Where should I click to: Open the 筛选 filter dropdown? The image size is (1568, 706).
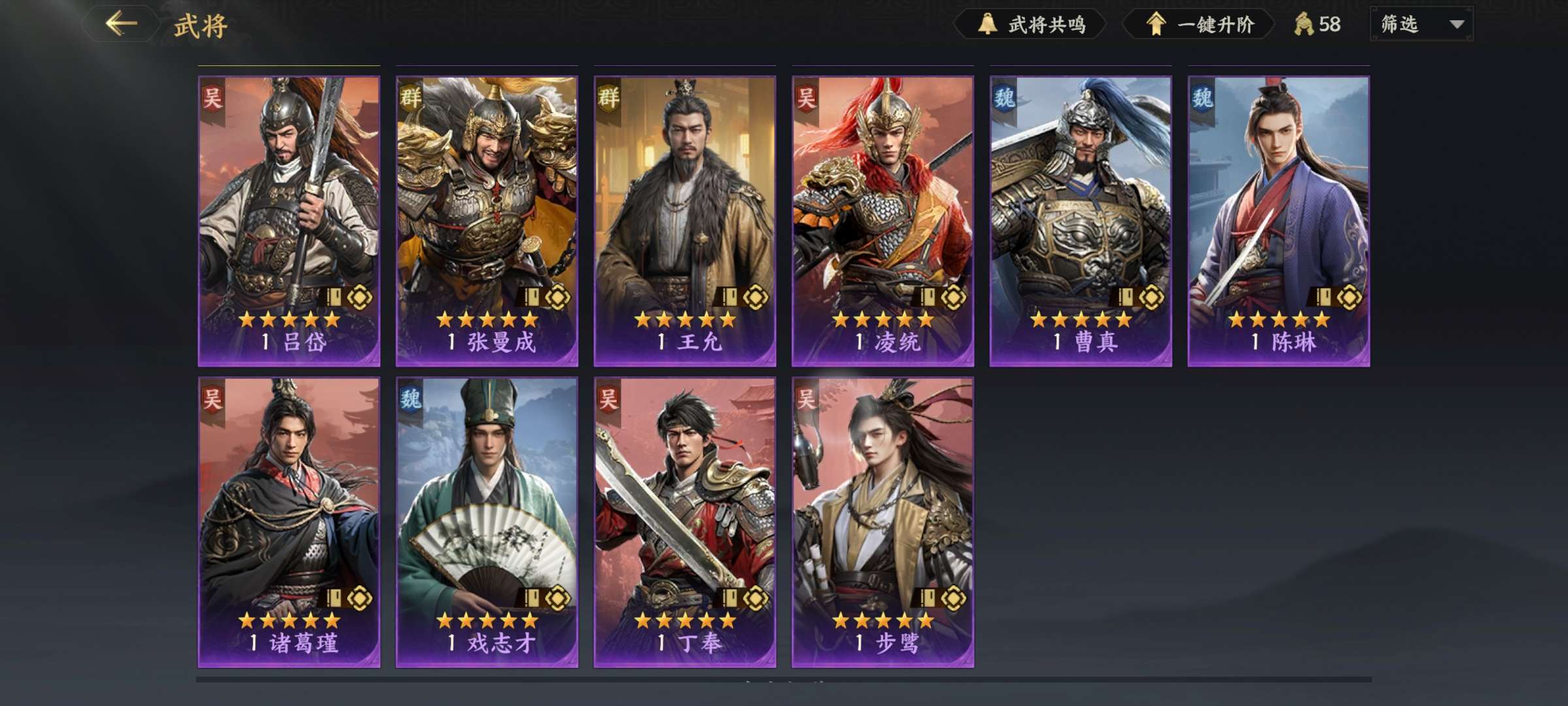pyautogui.click(x=1422, y=25)
